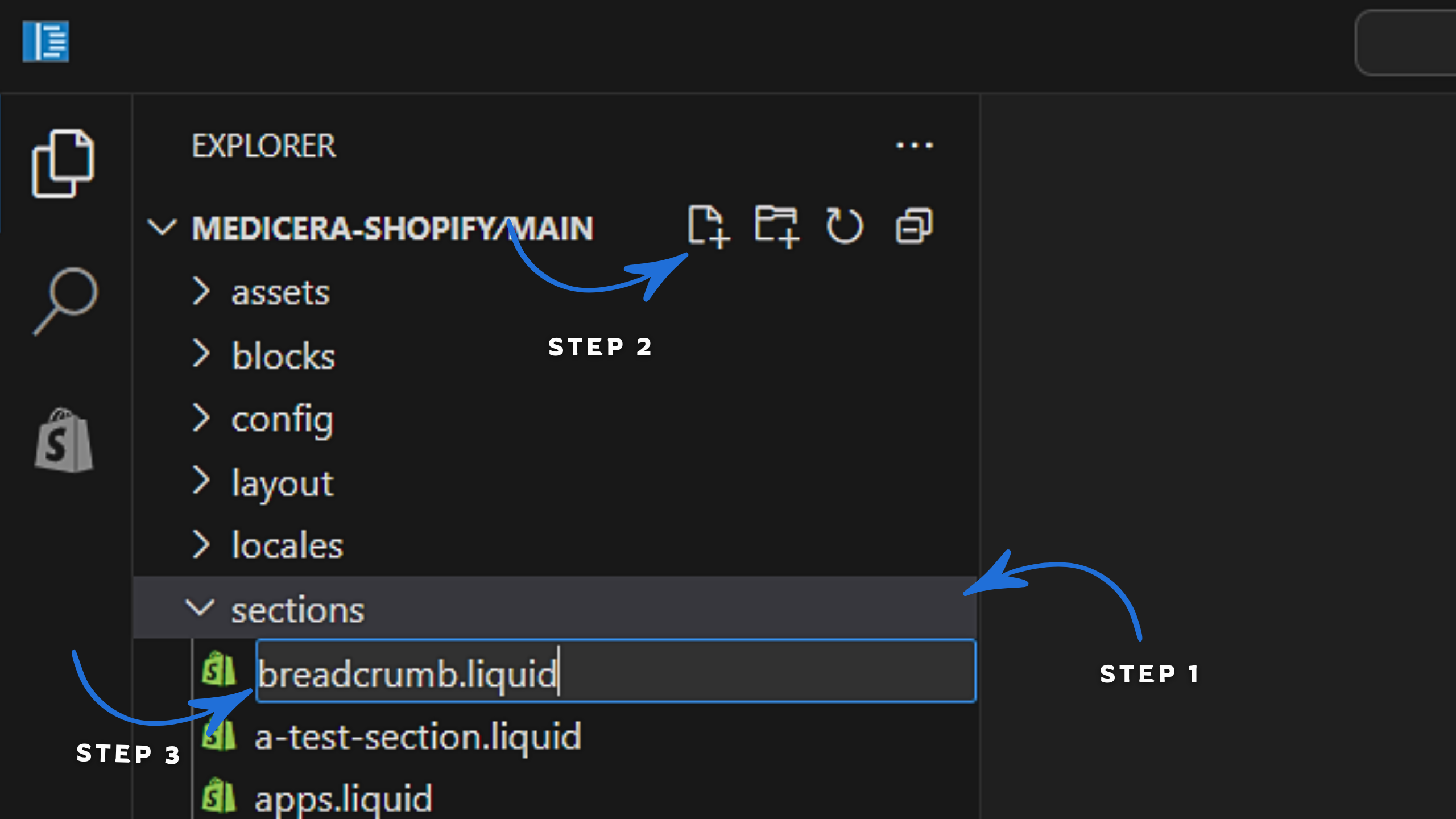This screenshot has width=1456, height=819.
Task: Select the assets folder label
Action: pyautogui.click(x=280, y=293)
